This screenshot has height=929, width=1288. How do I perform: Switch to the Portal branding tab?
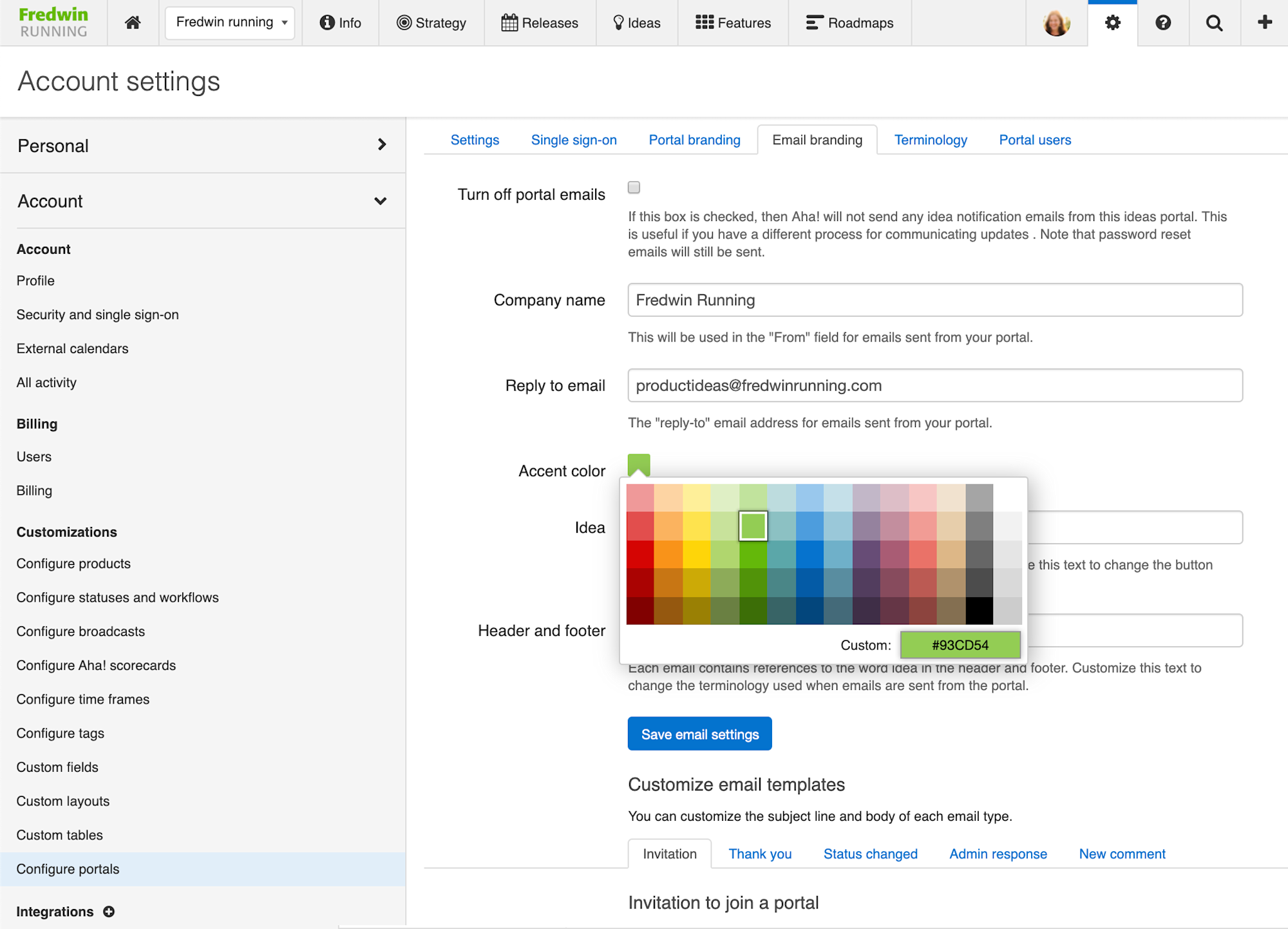pyautogui.click(x=694, y=140)
